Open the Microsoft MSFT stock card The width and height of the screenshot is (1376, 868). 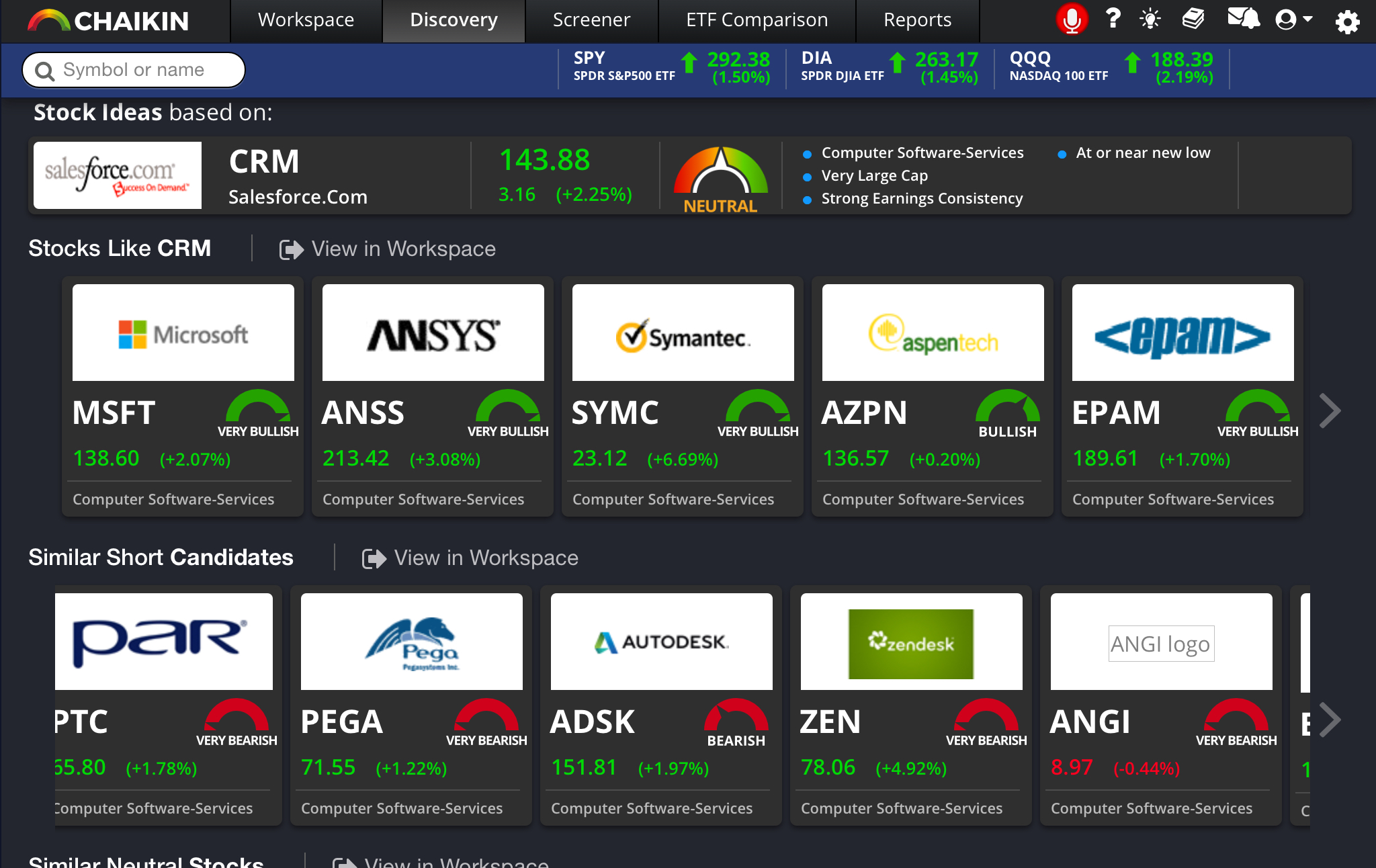pyautogui.click(x=183, y=396)
